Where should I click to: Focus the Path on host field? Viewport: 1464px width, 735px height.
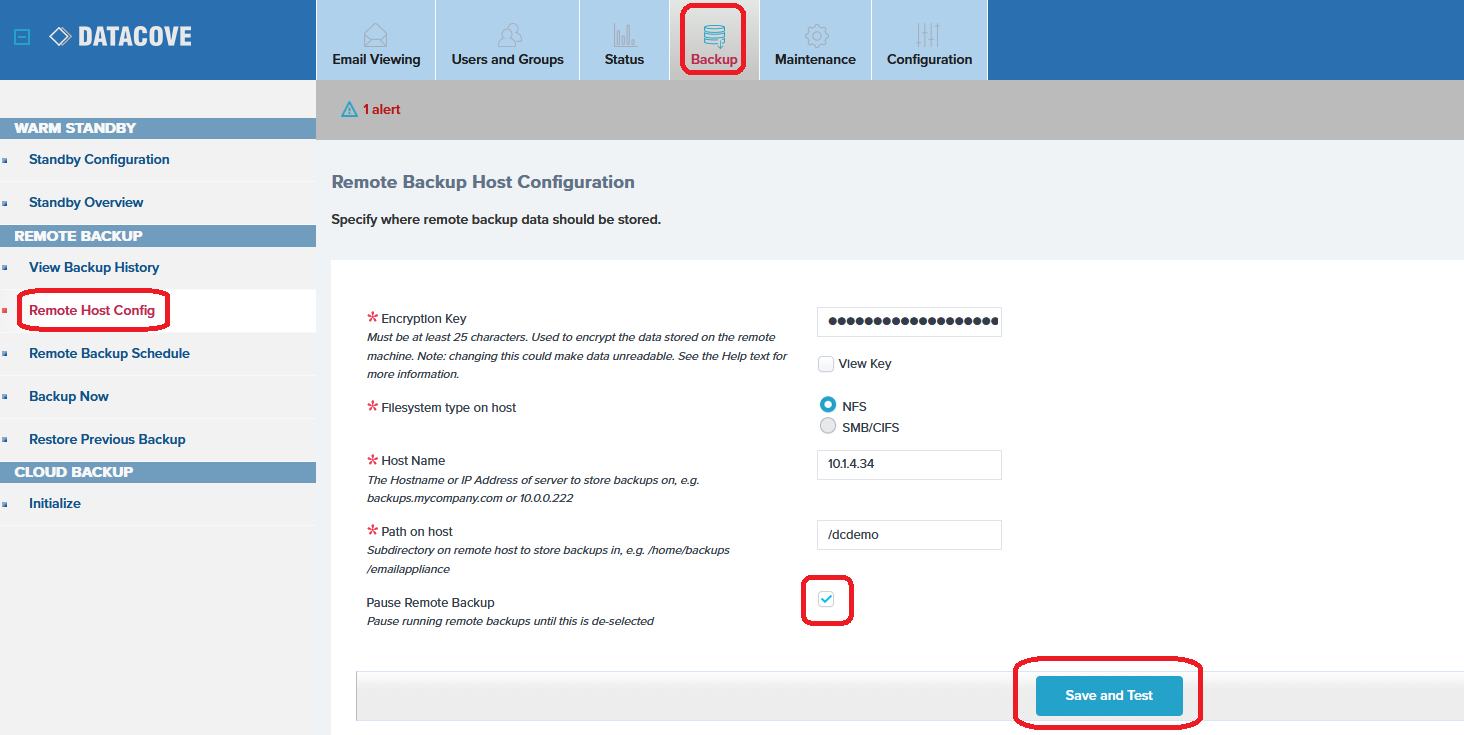point(908,535)
